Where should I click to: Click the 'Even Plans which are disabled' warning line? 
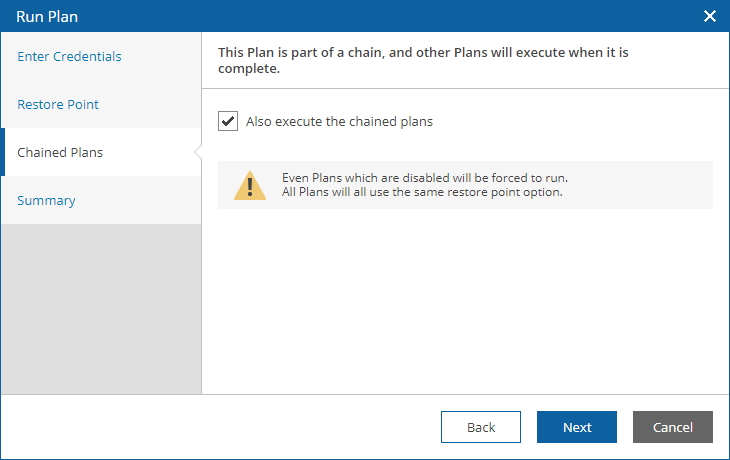click(425, 178)
